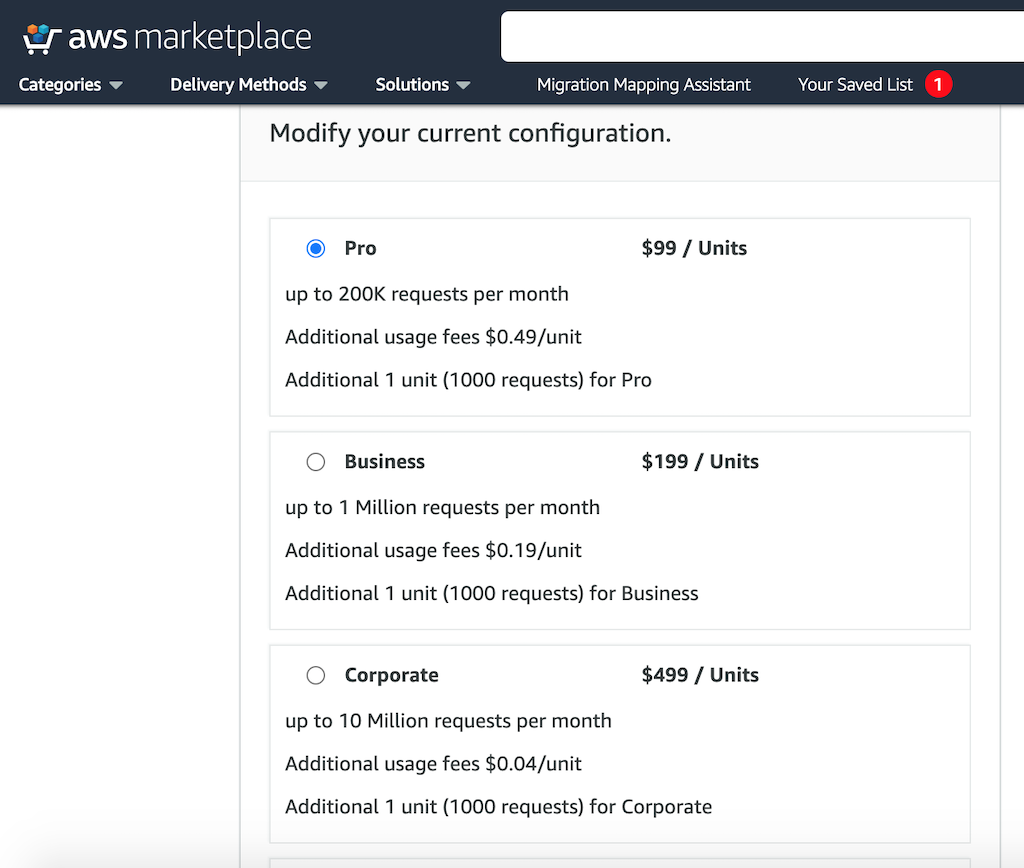The height and width of the screenshot is (868, 1024).
Task: Click into the top search field
Action: click(760, 37)
